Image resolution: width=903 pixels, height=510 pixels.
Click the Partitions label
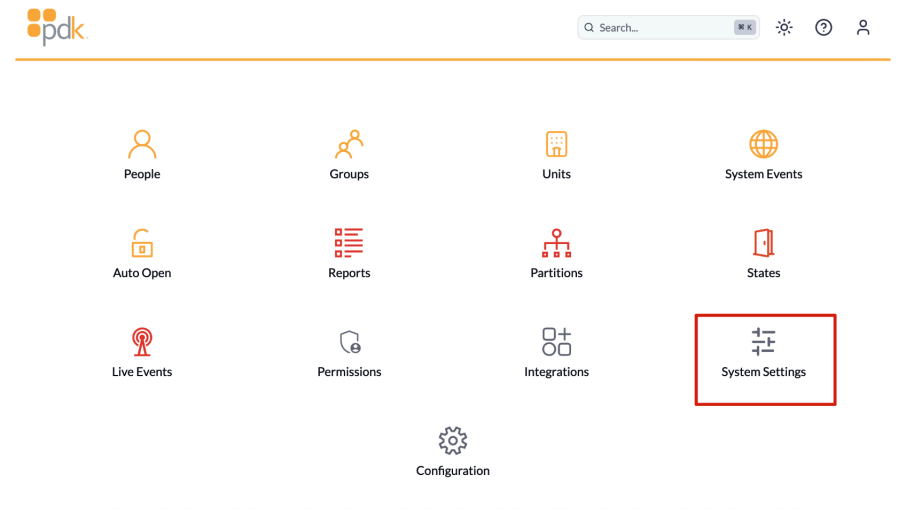pyautogui.click(x=556, y=273)
